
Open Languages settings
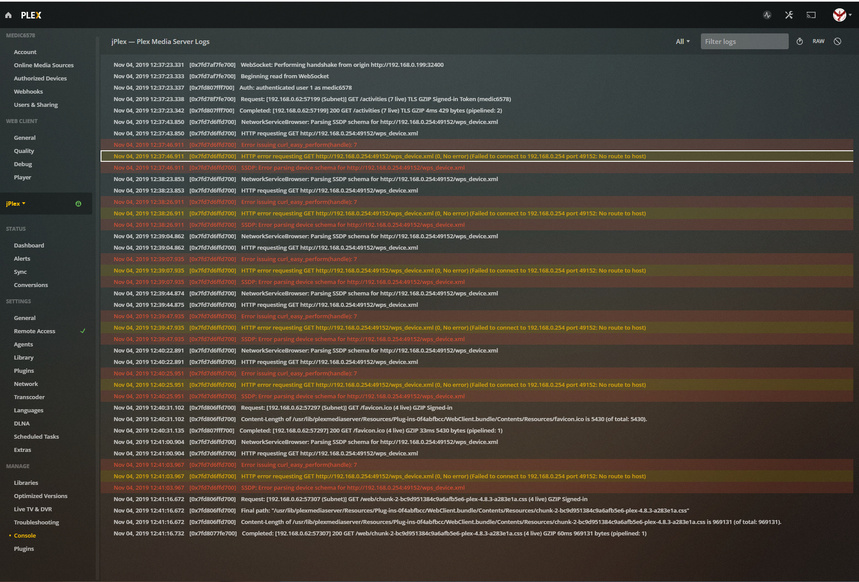[x=28, y=410]
